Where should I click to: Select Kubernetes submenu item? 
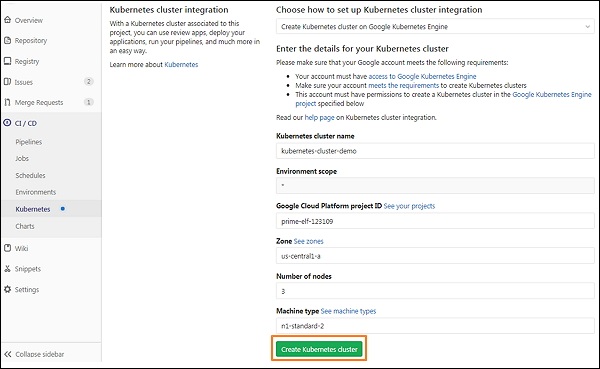click(x=33, y=209)
